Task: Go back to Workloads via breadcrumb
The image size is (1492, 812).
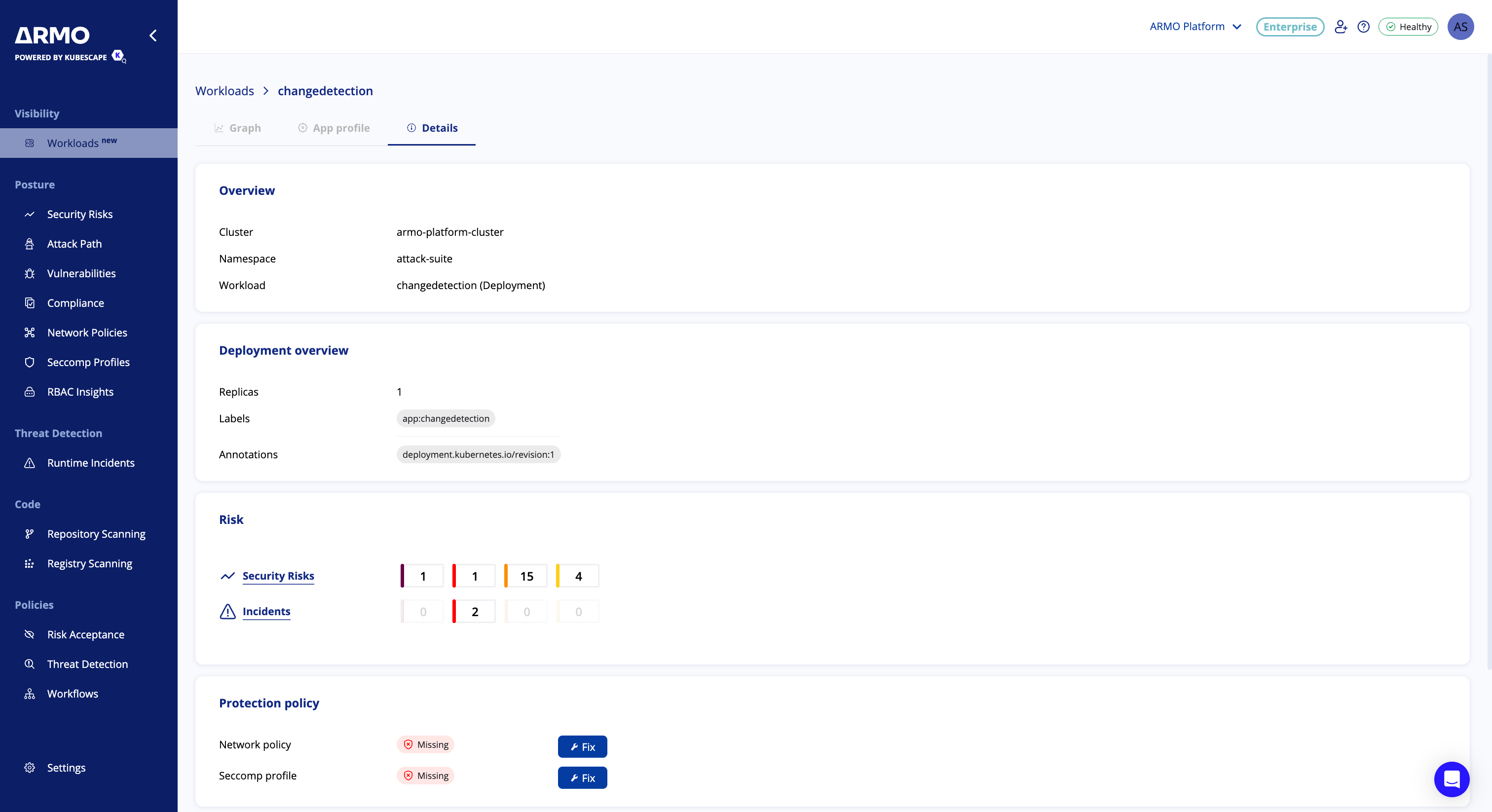Action: coord(224,91)
